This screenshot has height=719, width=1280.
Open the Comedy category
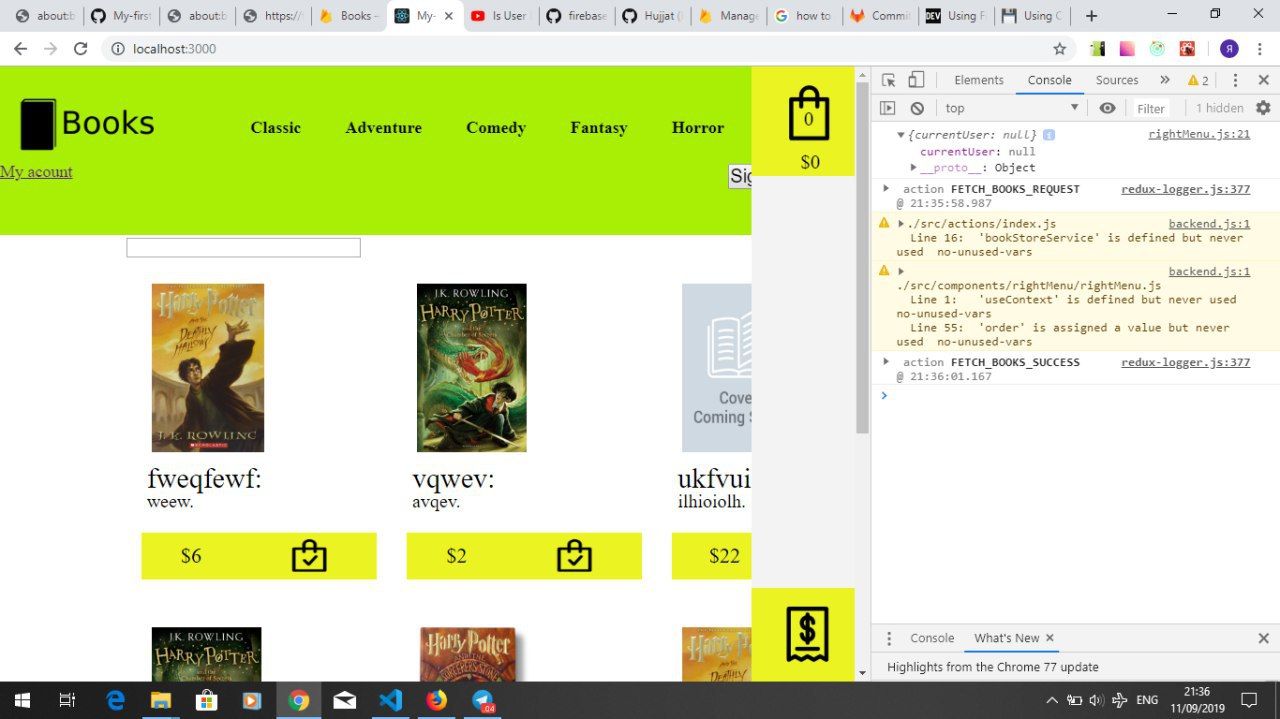click(x=495, y=128)
